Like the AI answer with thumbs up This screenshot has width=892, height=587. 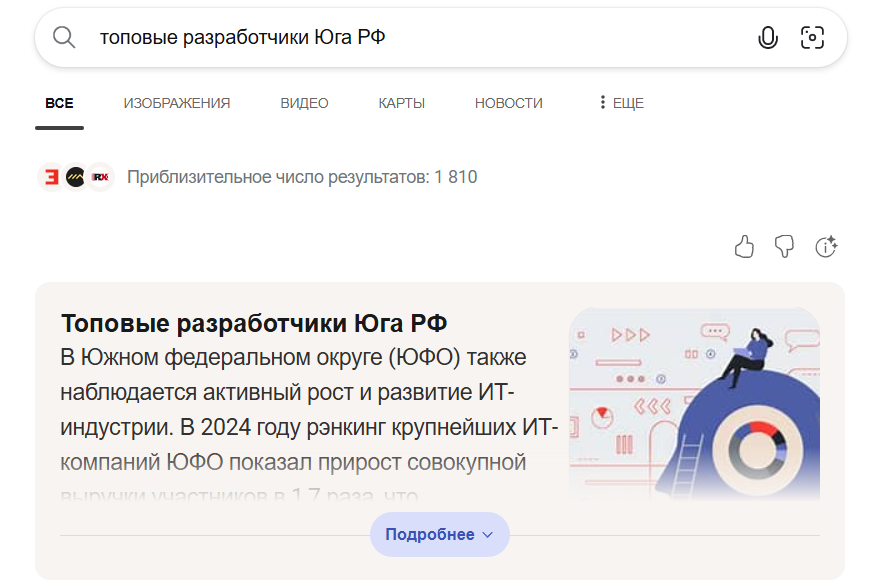744,247
